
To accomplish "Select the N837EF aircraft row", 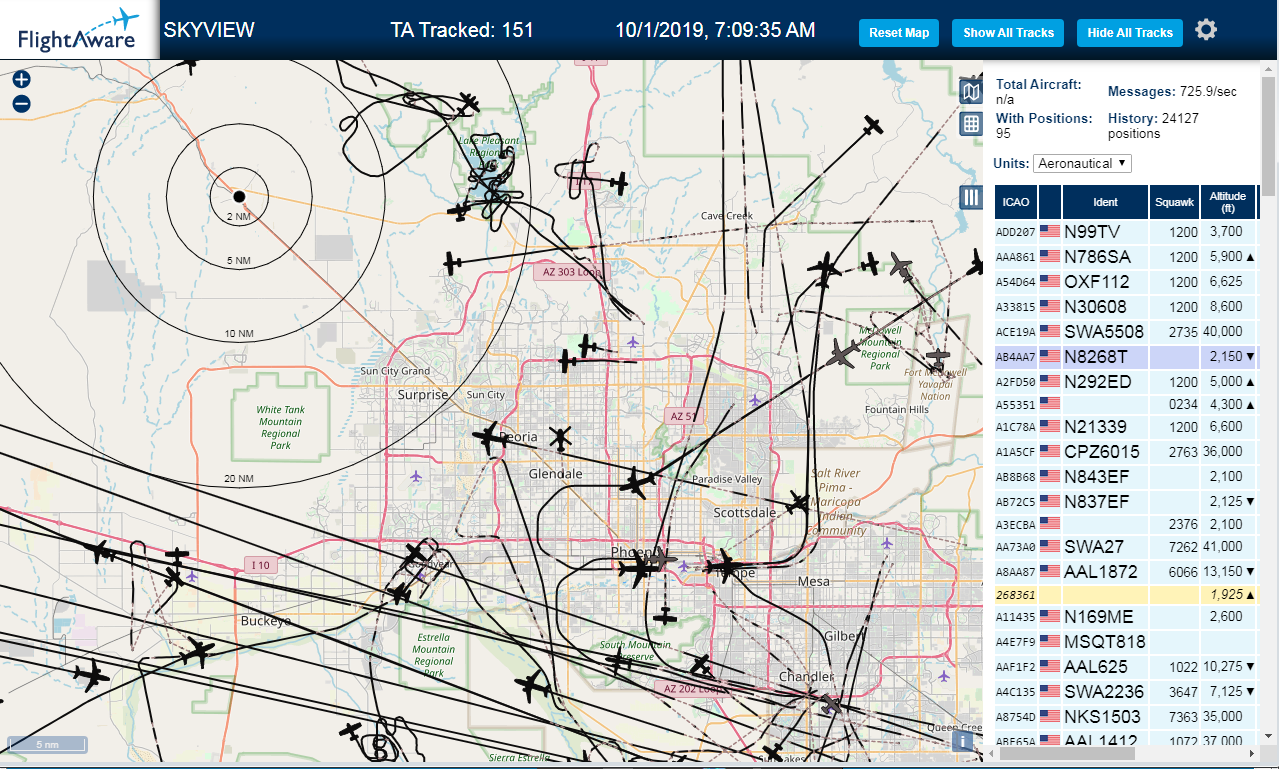I will point(1127,501).
